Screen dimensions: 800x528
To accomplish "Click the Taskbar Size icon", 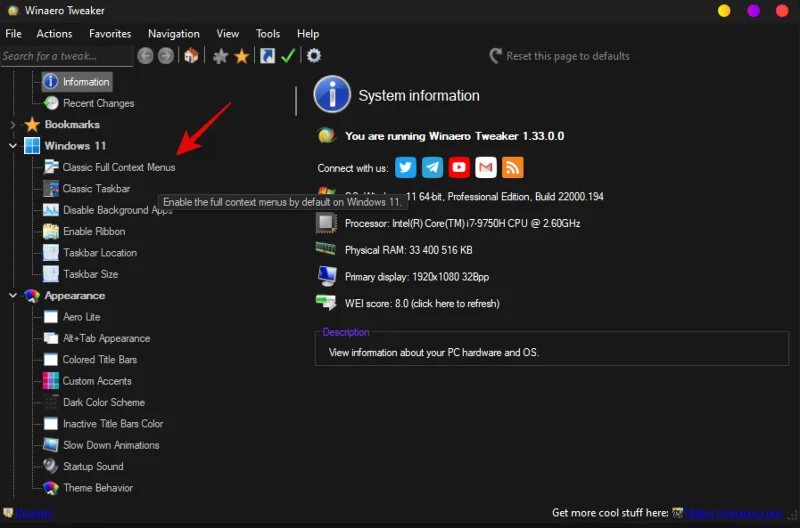I will (51, 274).
